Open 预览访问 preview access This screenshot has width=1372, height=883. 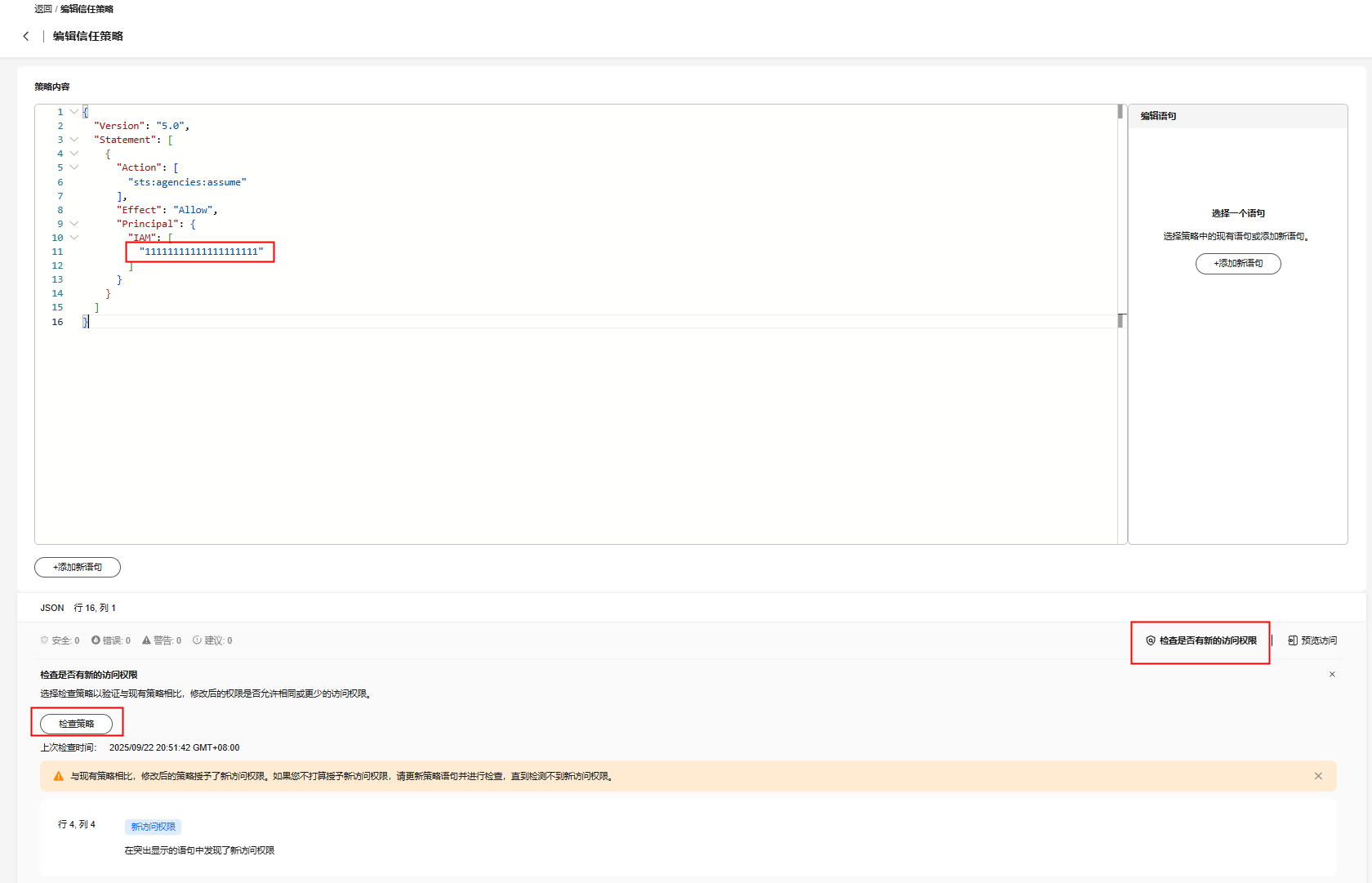pyautogui.click(x=1312, y=641)
